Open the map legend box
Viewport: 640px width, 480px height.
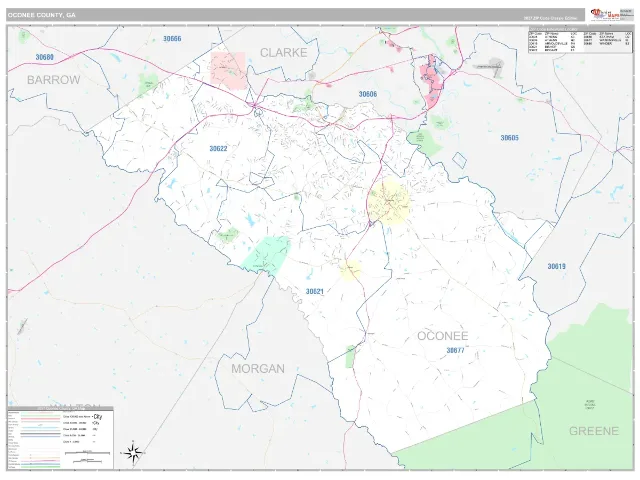click(x=60, y=438)
